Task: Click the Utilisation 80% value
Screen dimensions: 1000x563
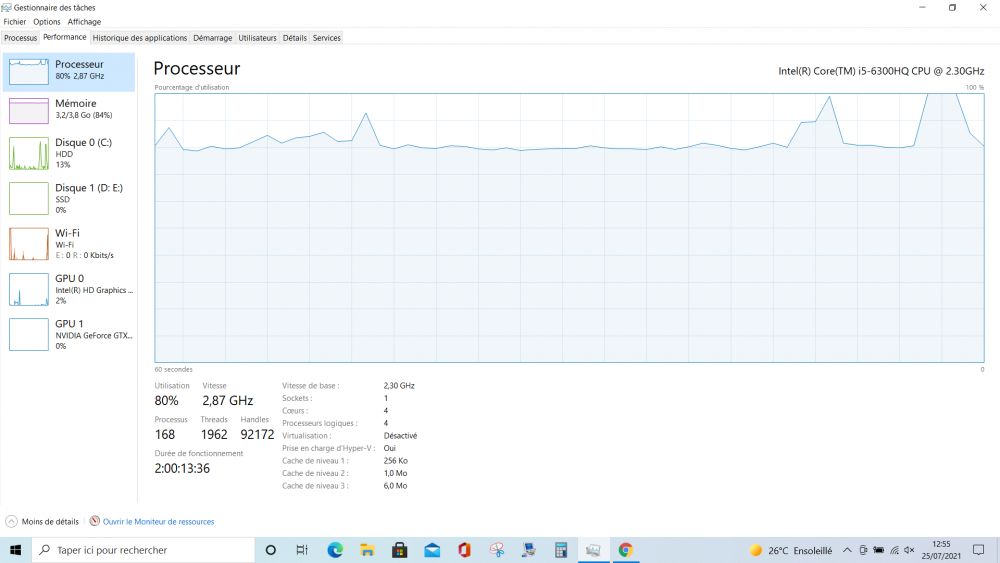Action: [166, 400]
